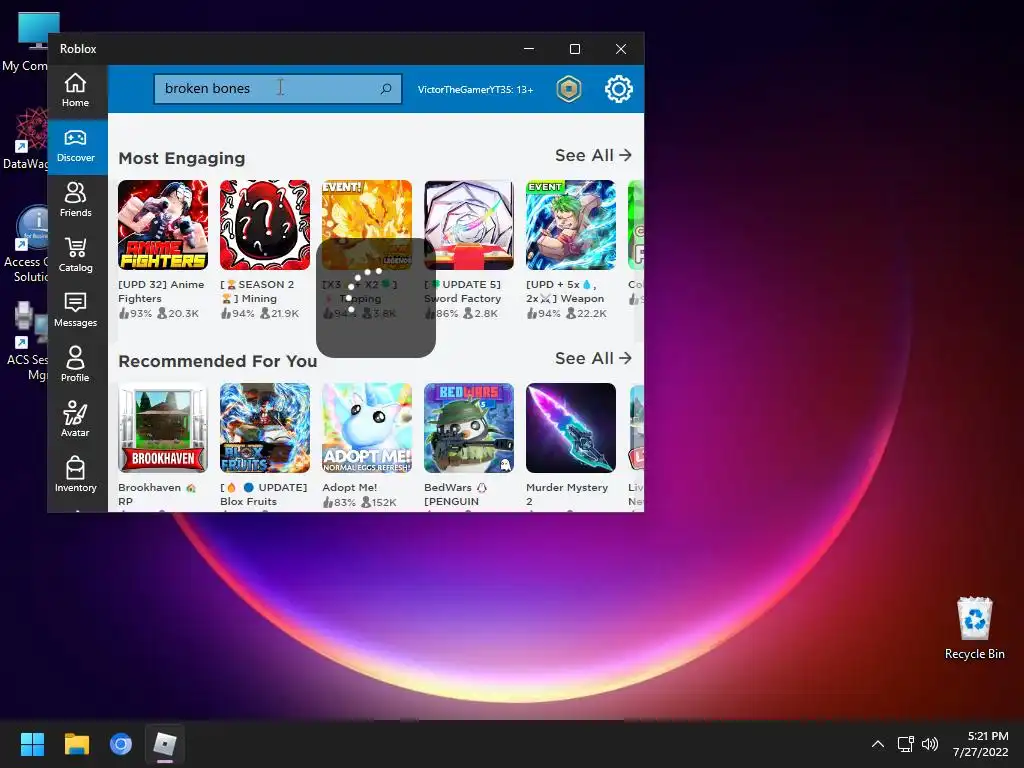Minimize the Roblox window
This screenshot has width=1024, height=768.
coord(529,49)
